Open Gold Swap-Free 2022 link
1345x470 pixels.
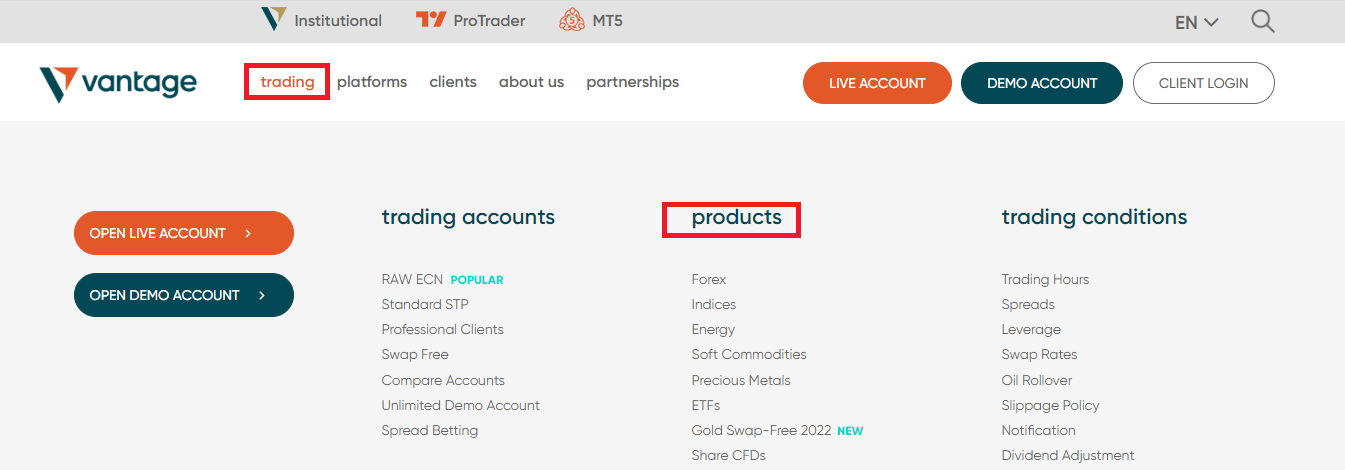(x=761, y=430)
